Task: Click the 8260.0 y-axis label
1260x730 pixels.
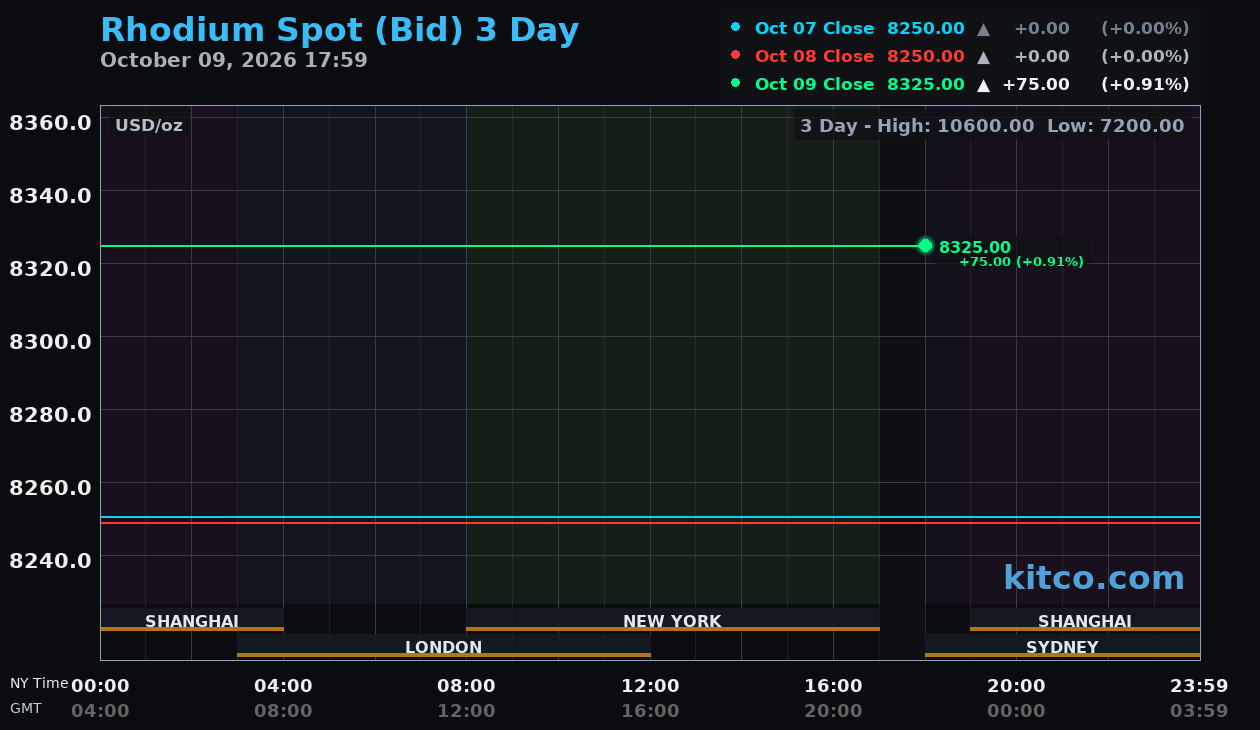Action: [50, 487]
